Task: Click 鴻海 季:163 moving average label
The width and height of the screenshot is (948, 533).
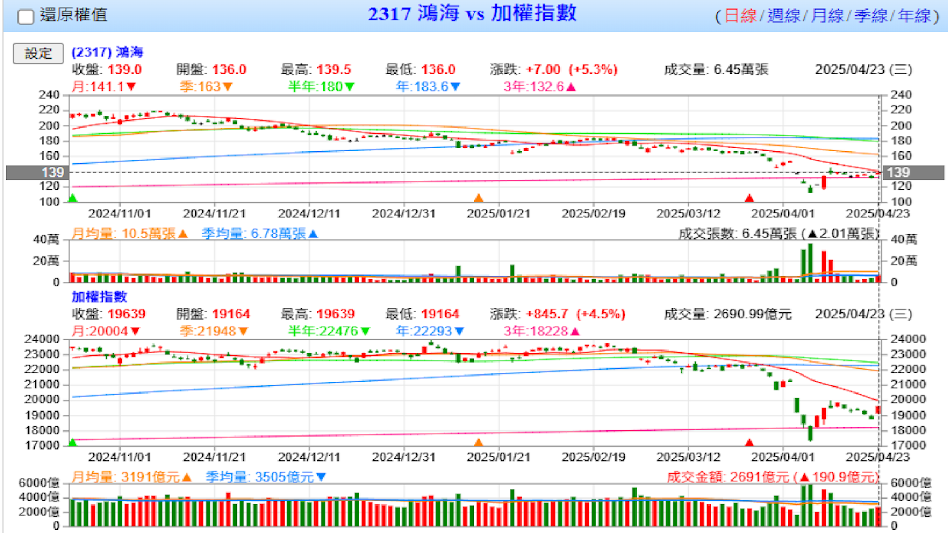Action: (x=206, y=86)
